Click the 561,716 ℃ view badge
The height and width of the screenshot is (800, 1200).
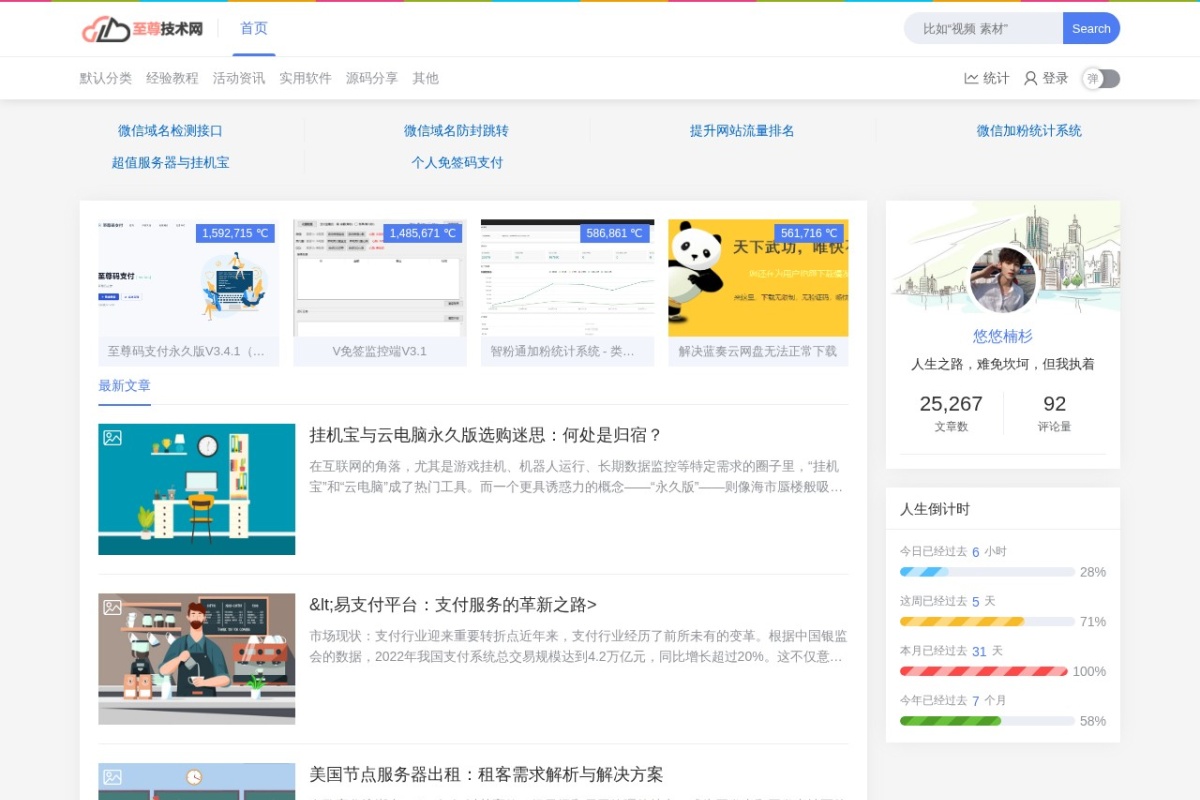click(x=809, y=233)
